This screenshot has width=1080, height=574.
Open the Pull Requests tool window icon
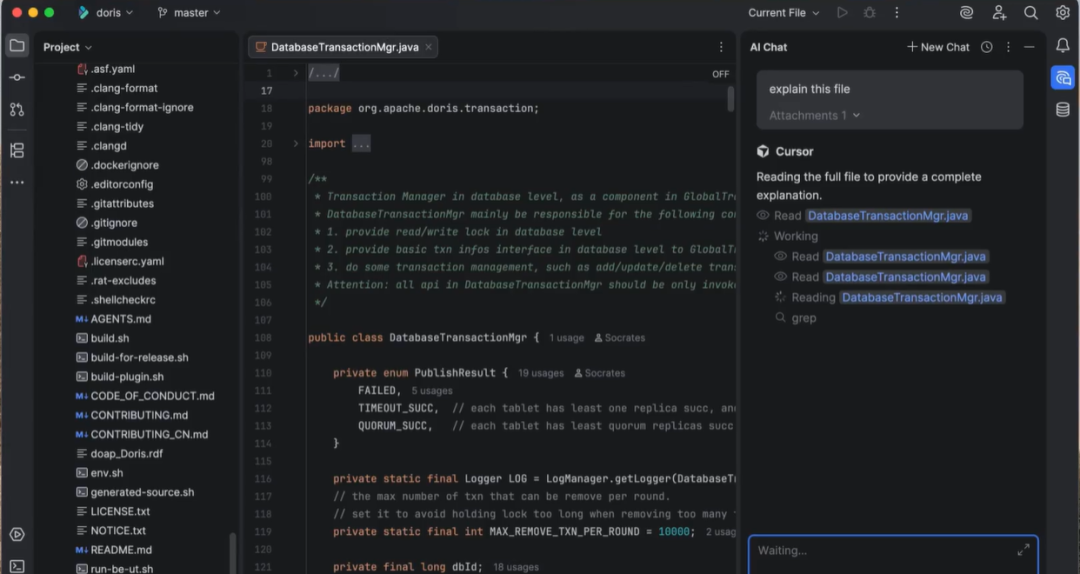tap(17, 109)
